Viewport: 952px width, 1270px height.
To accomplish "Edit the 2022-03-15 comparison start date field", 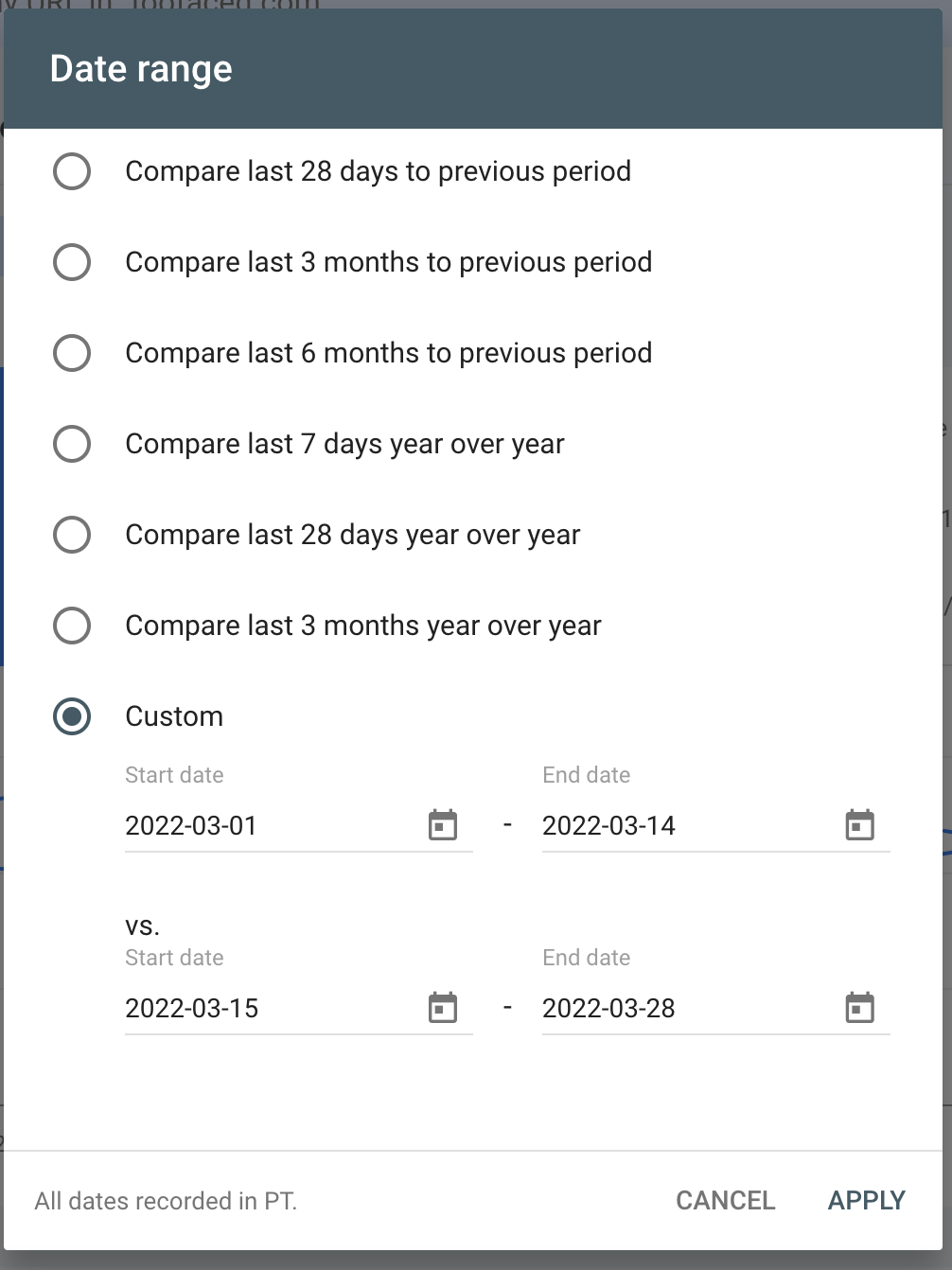I will pos(265,1008).
